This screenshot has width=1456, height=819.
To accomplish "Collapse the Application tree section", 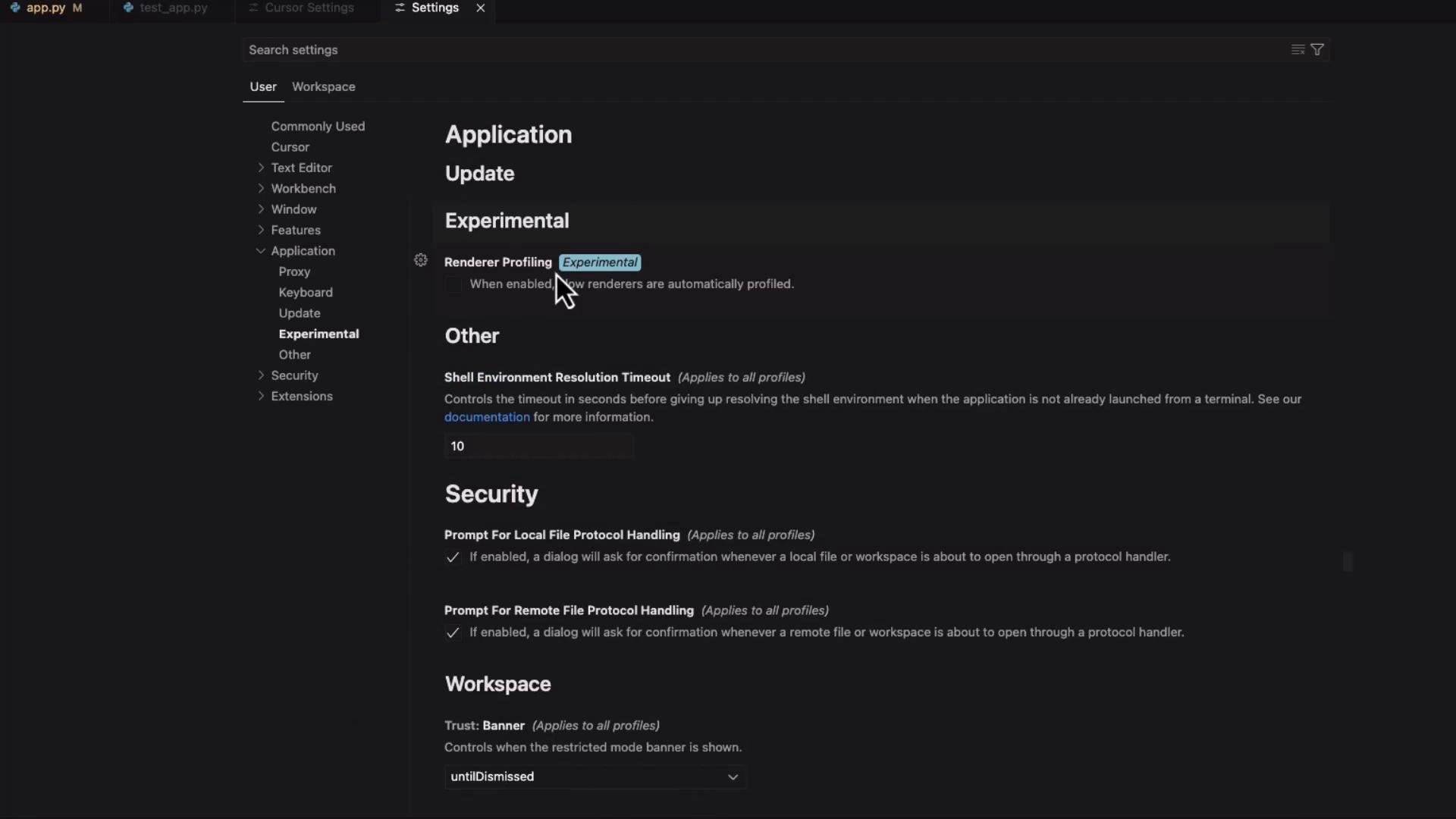I will point(261,251).
